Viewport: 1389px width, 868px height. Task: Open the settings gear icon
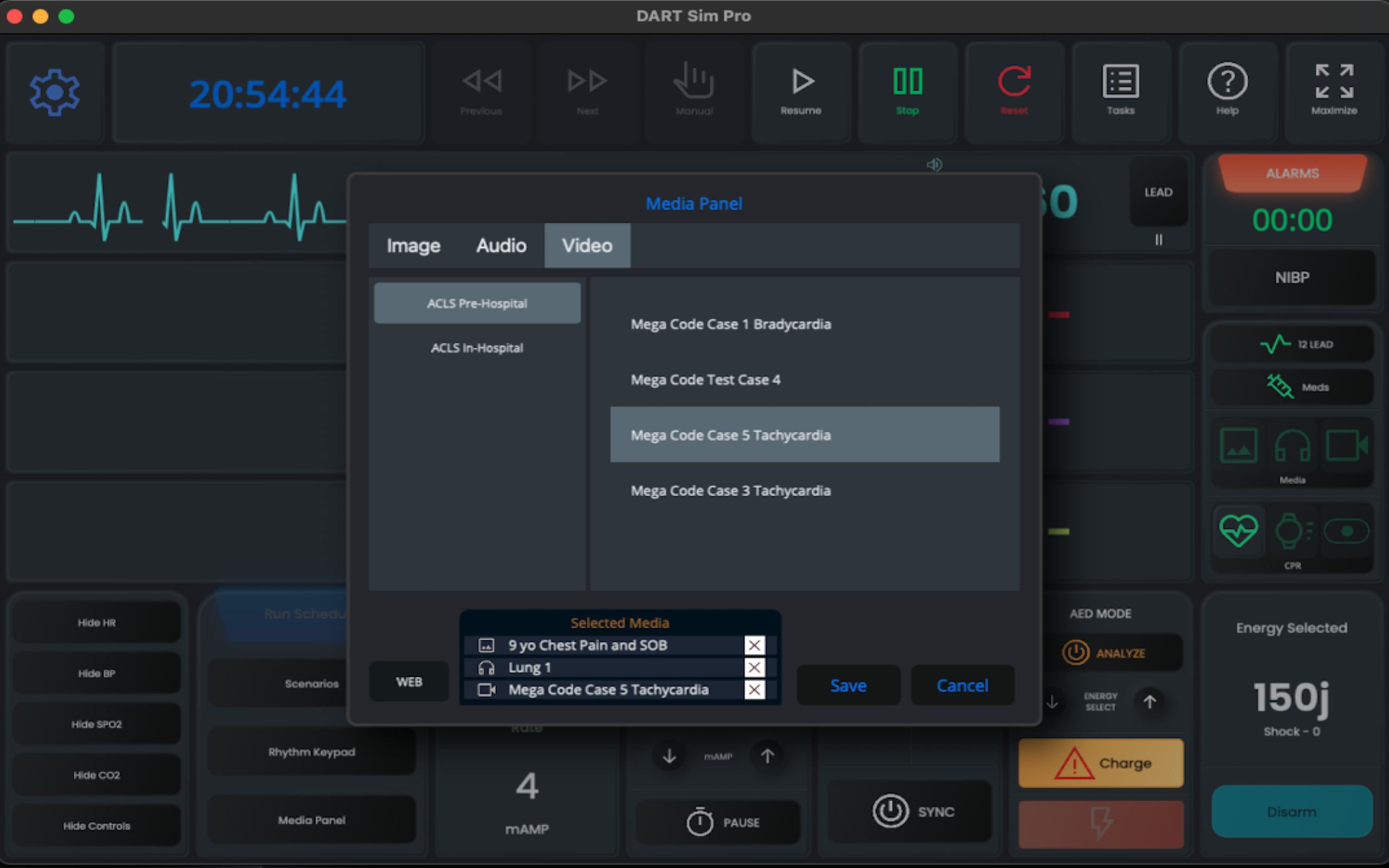[x=54, y=92]
